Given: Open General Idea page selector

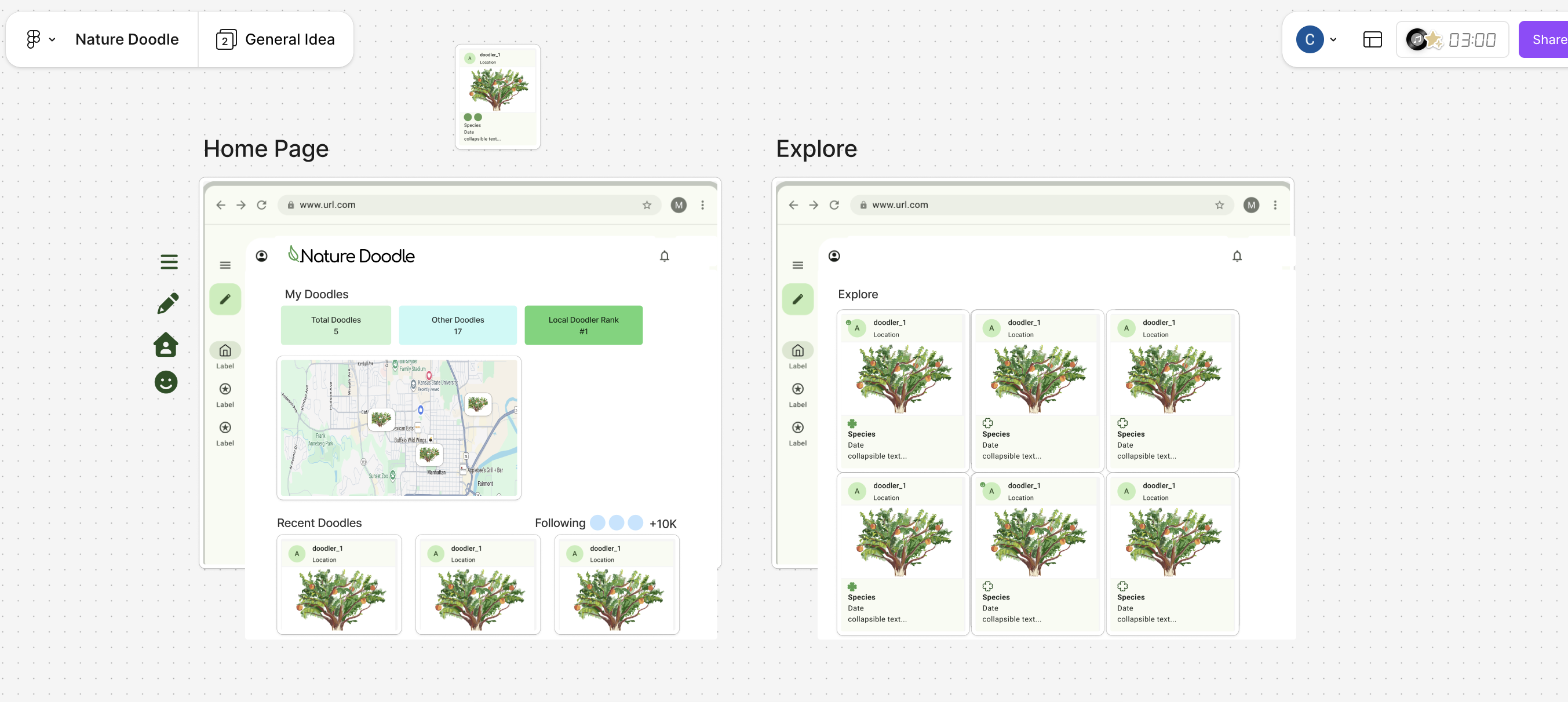Looking at the screenshot, I should tap(276, 39).
